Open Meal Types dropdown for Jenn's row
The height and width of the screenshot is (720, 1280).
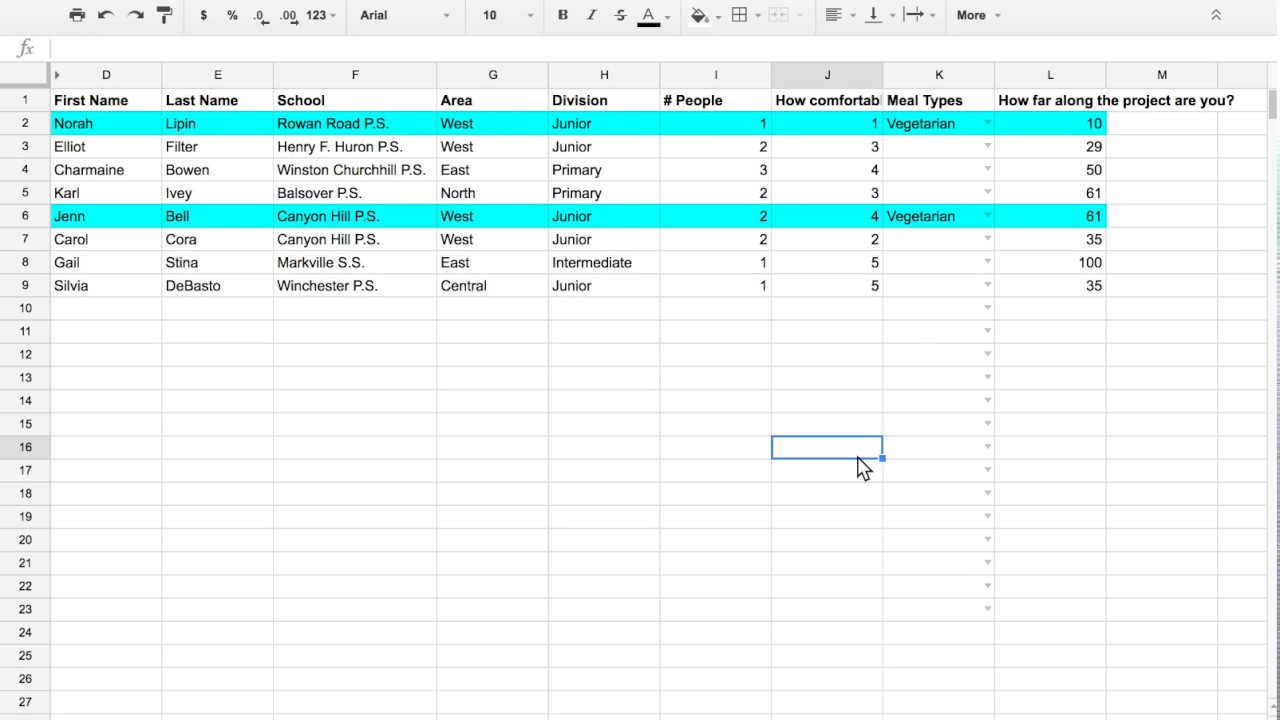(987, 216)
